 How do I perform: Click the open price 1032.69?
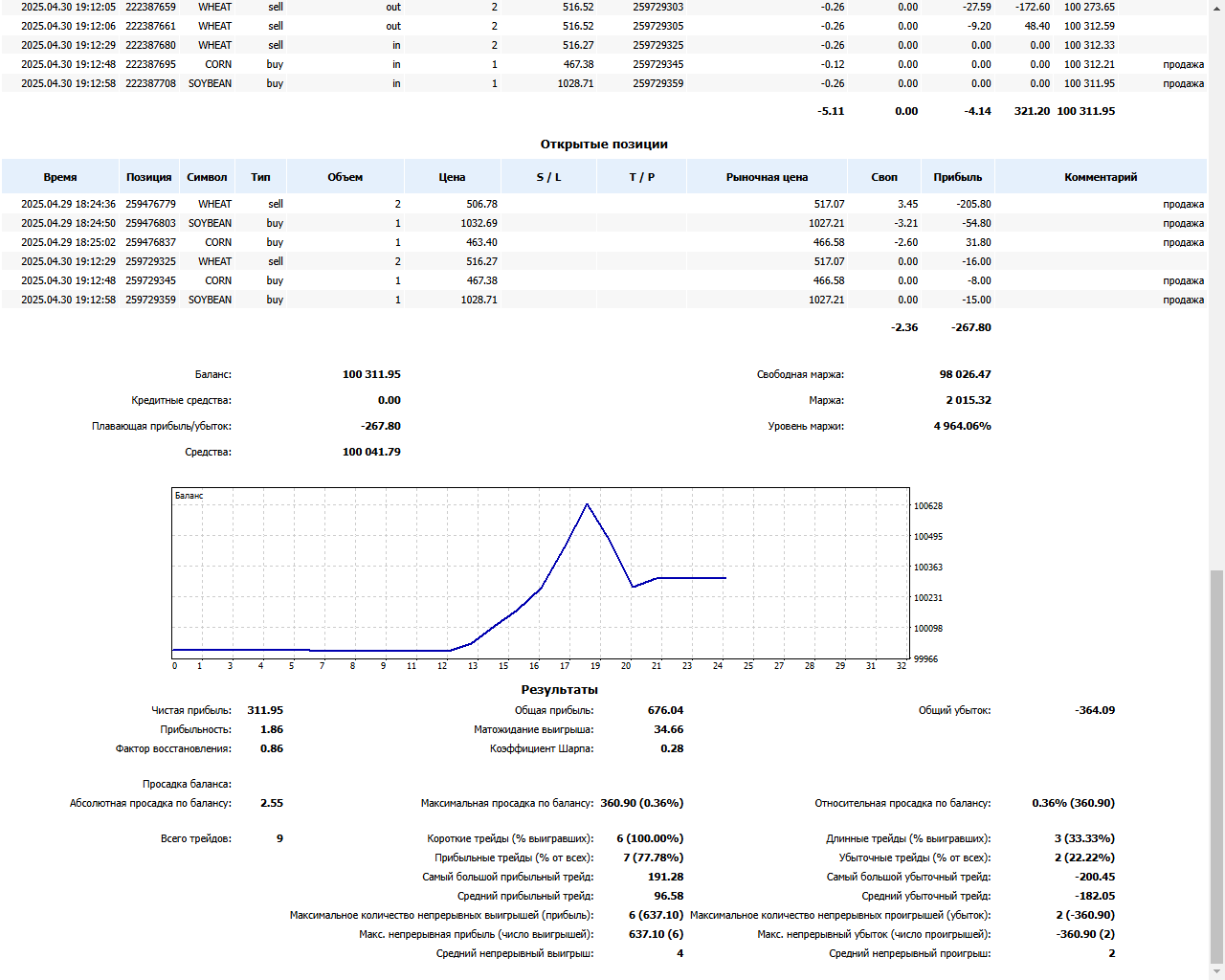tap(479, 223)
